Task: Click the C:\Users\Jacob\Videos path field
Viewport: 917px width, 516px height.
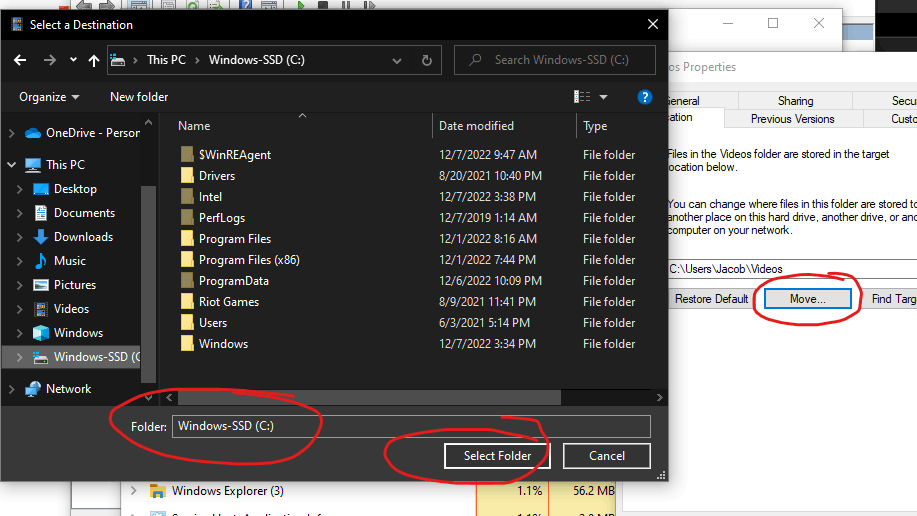Action: click(x=792, y=269)
